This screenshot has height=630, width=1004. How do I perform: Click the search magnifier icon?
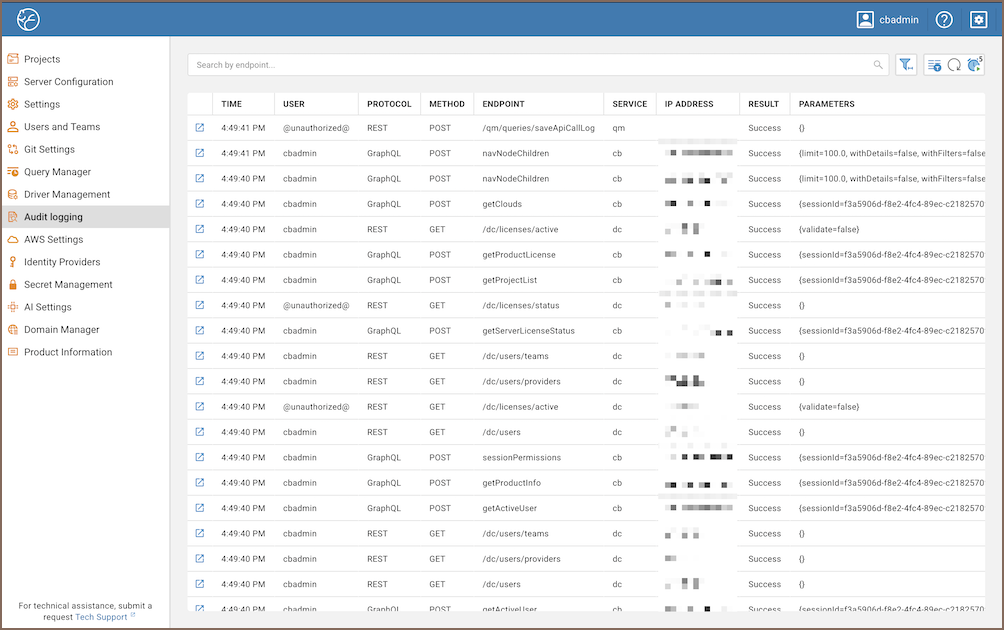point(878,65)
